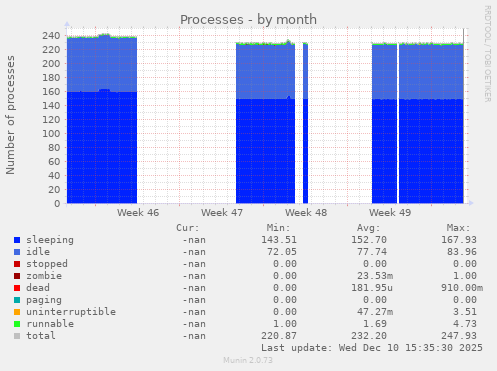Click uninterruptible average value 47.27m
Viewport: 497px width, 371px height.
click(375, 312)
